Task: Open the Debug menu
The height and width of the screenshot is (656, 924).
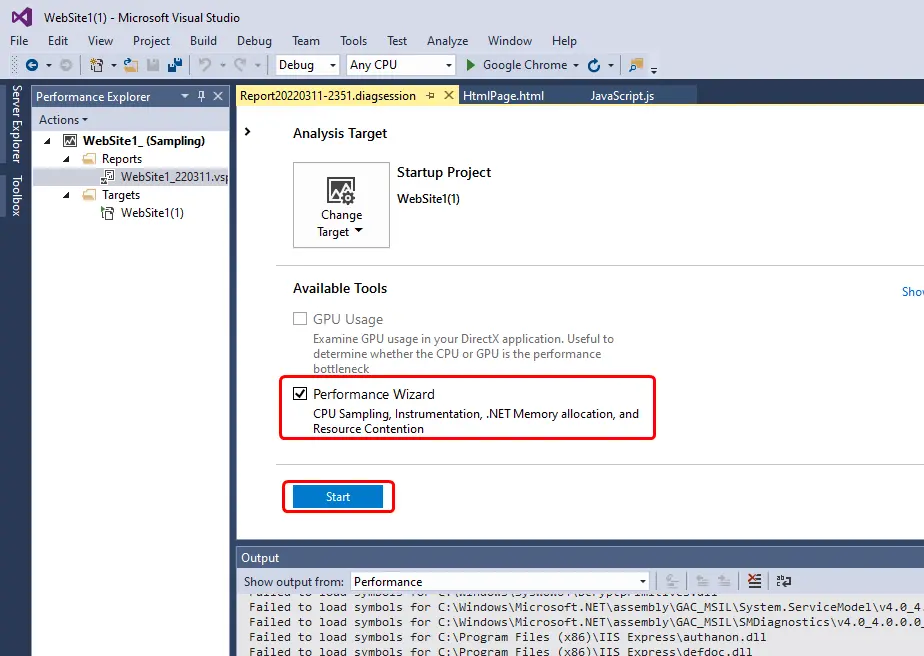Action: click(255, 41)
